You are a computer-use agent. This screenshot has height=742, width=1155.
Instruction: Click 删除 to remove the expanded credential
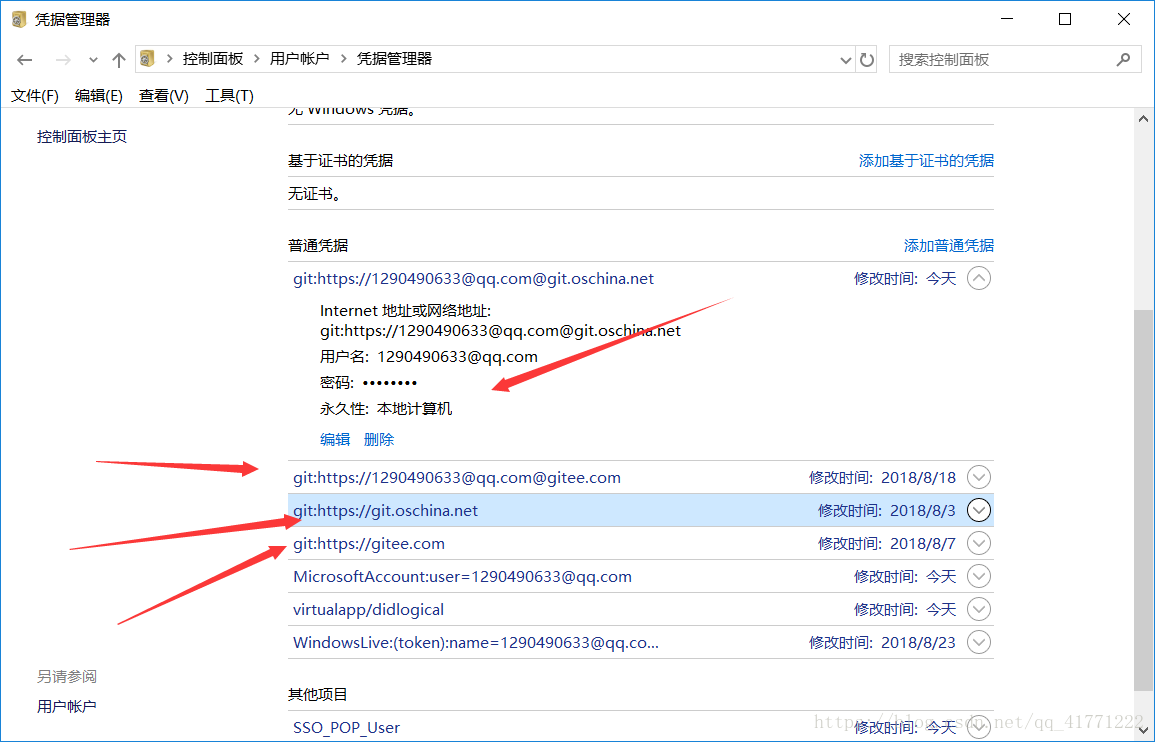(379, 440)
